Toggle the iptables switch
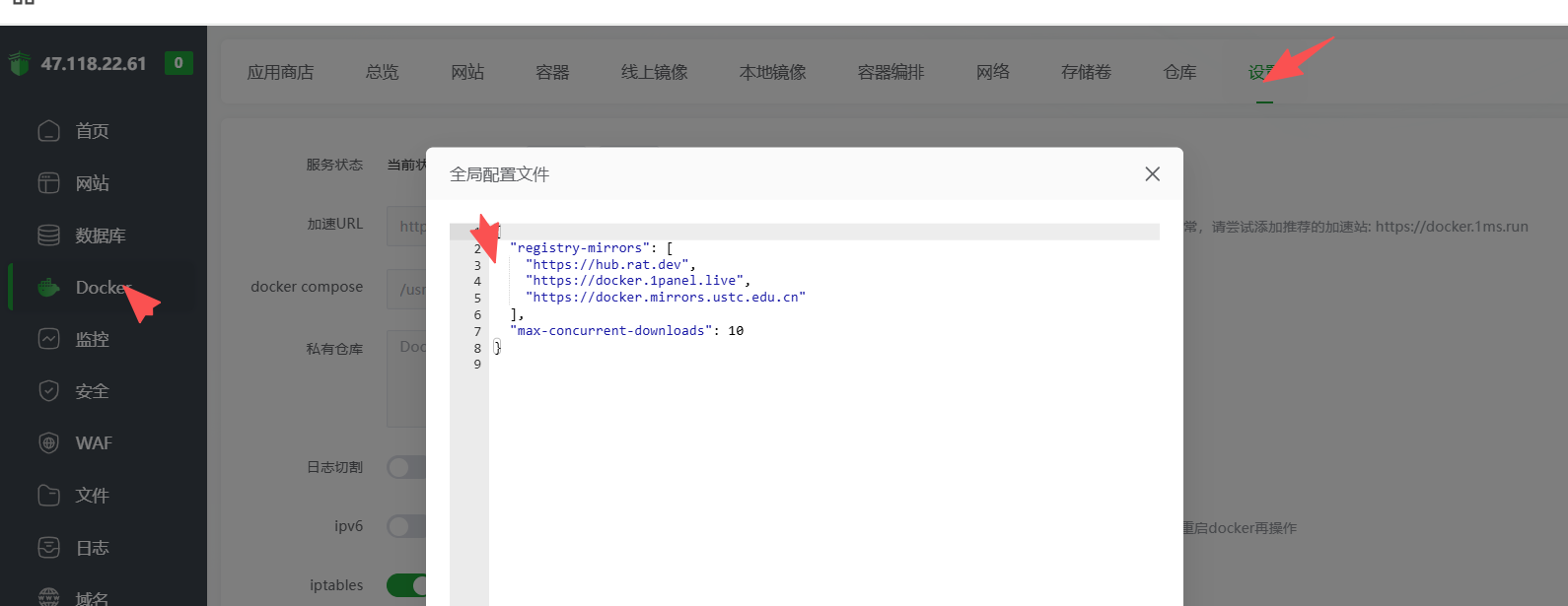This screenshot has height=606, width=1568. [x=406, y=585]
